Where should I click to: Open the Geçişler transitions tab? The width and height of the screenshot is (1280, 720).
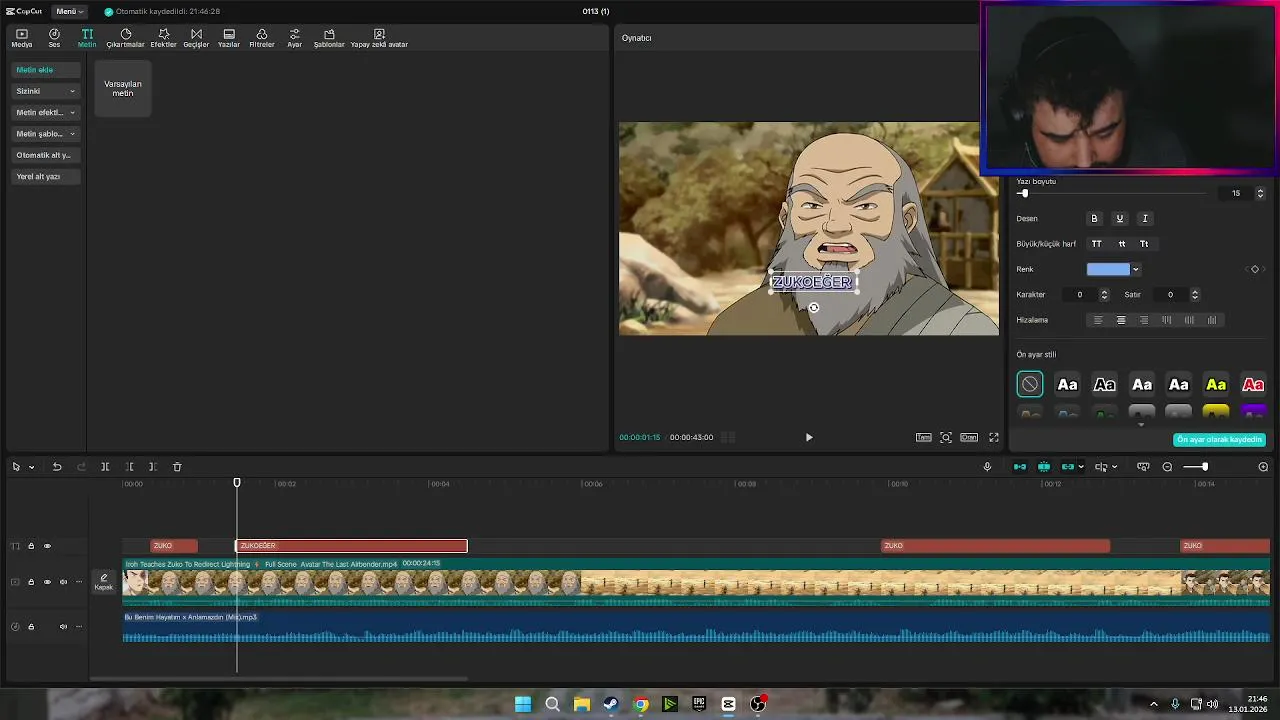(x=196, y=38)
